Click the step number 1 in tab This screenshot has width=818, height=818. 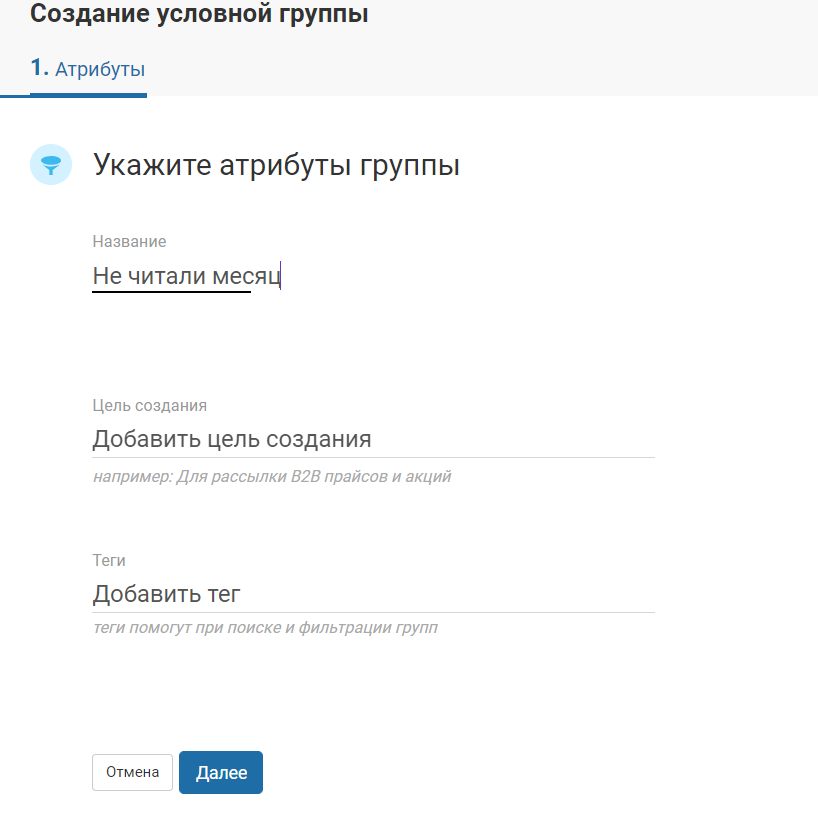(x=39, y=69)
